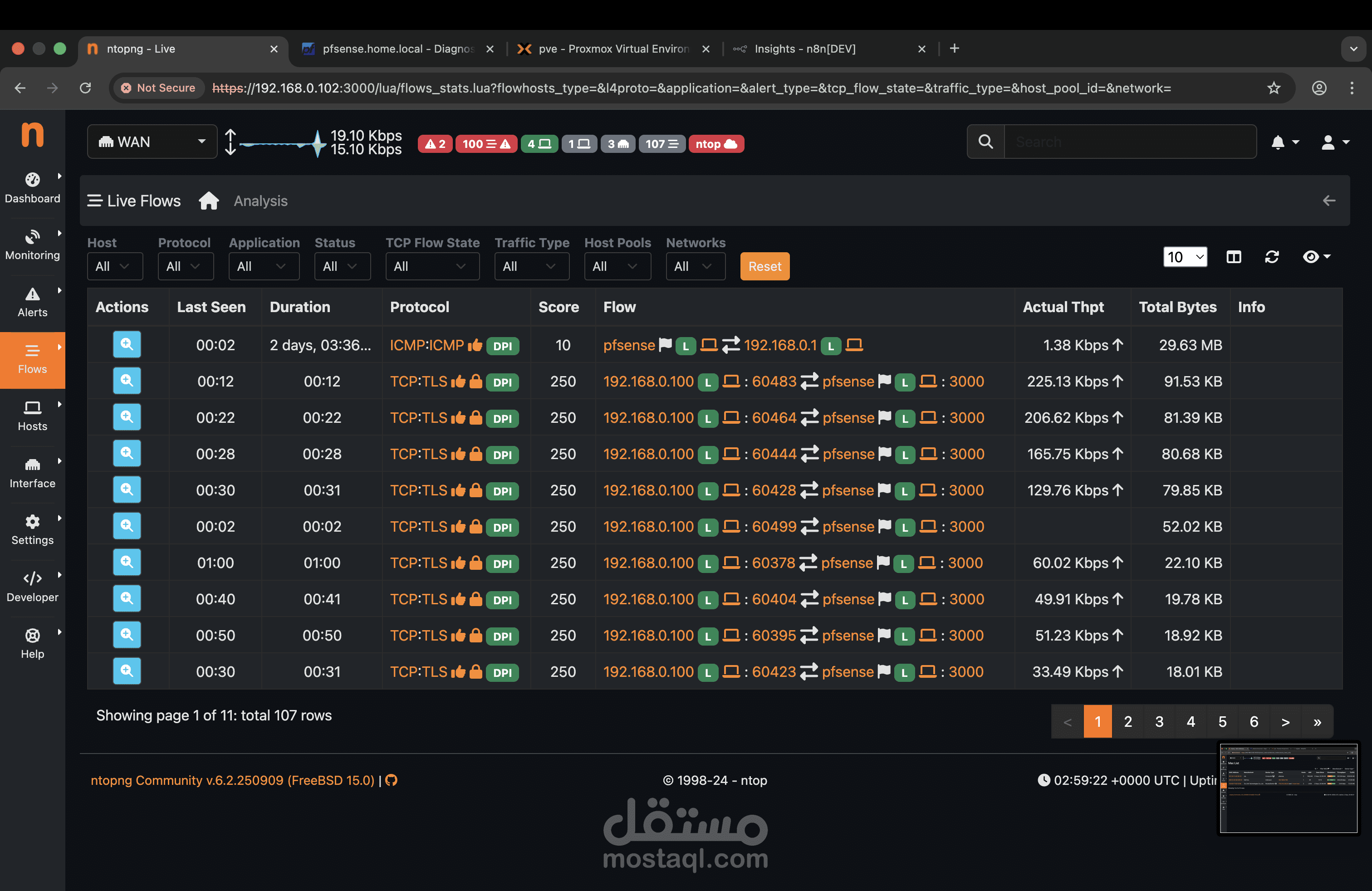1372x891 pixels.
Task: Open the Developer code icon
Action: 32,578
